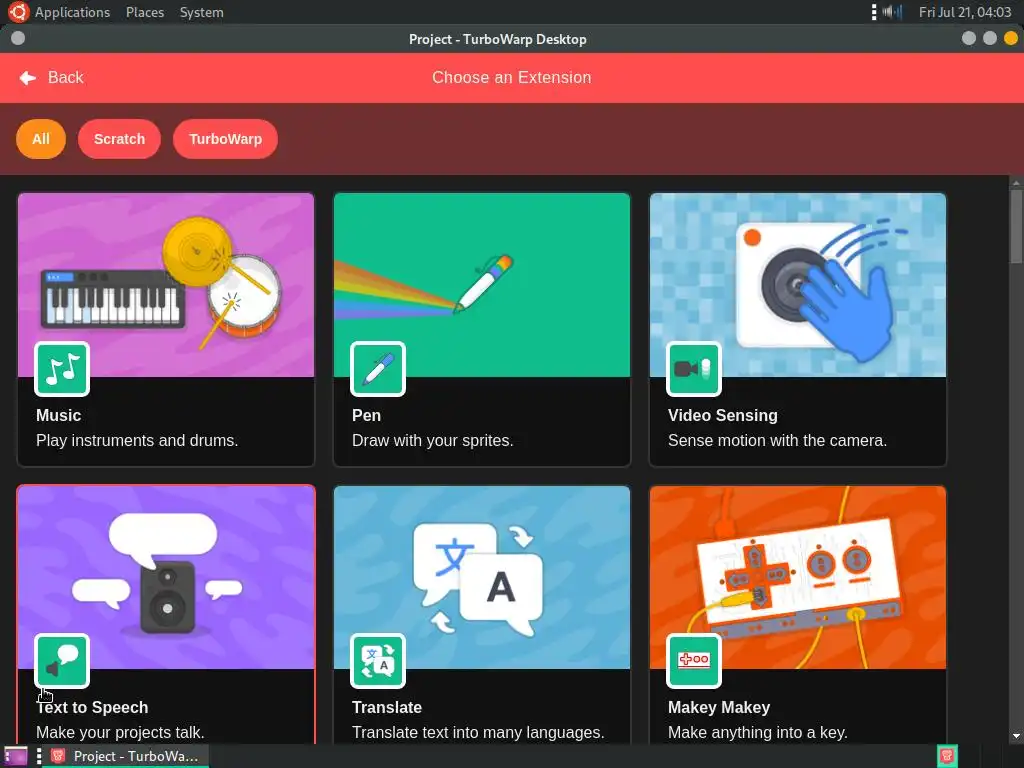Click the "Music" title text

click(59, 415)
